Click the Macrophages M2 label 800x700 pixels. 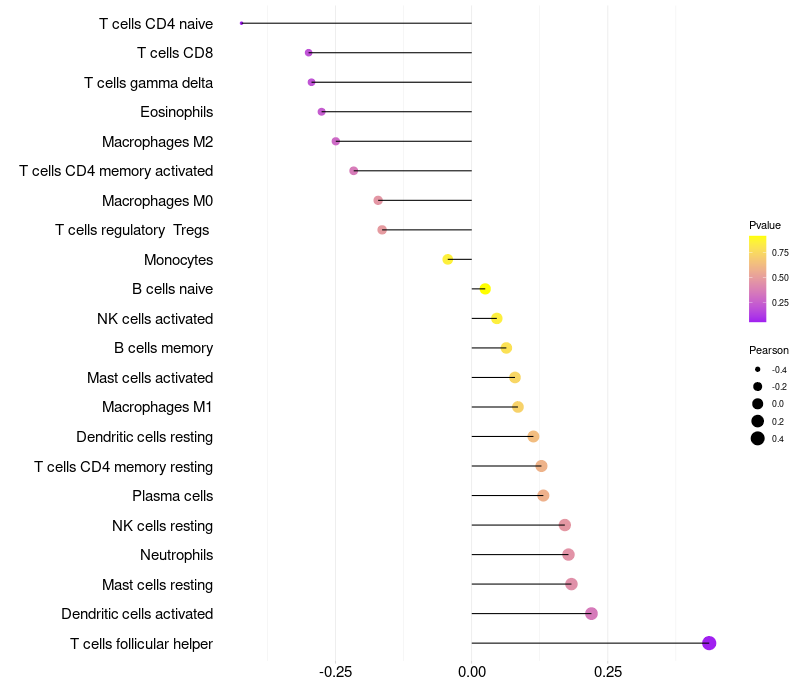(x=158, y=141)
